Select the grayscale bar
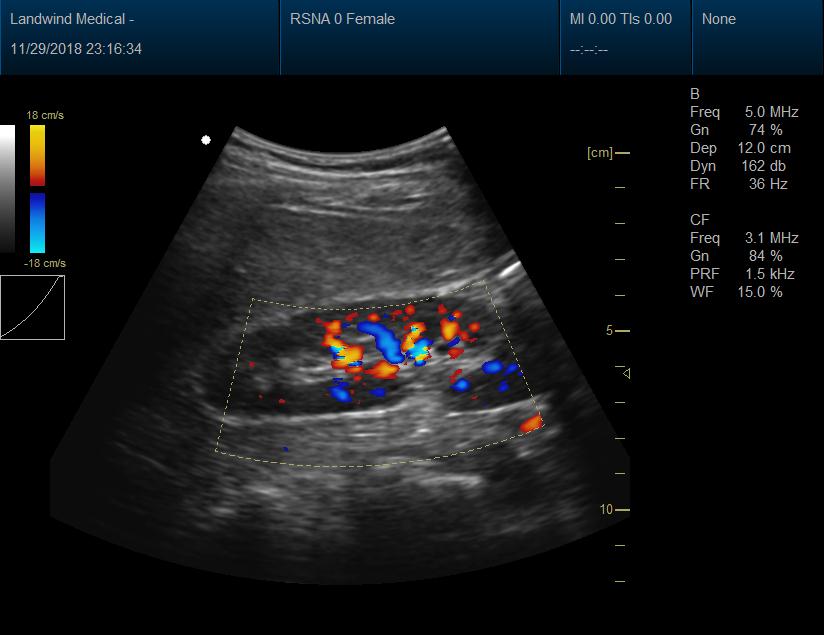The width and height of the screenshot is (824, 635). [7, 189]
